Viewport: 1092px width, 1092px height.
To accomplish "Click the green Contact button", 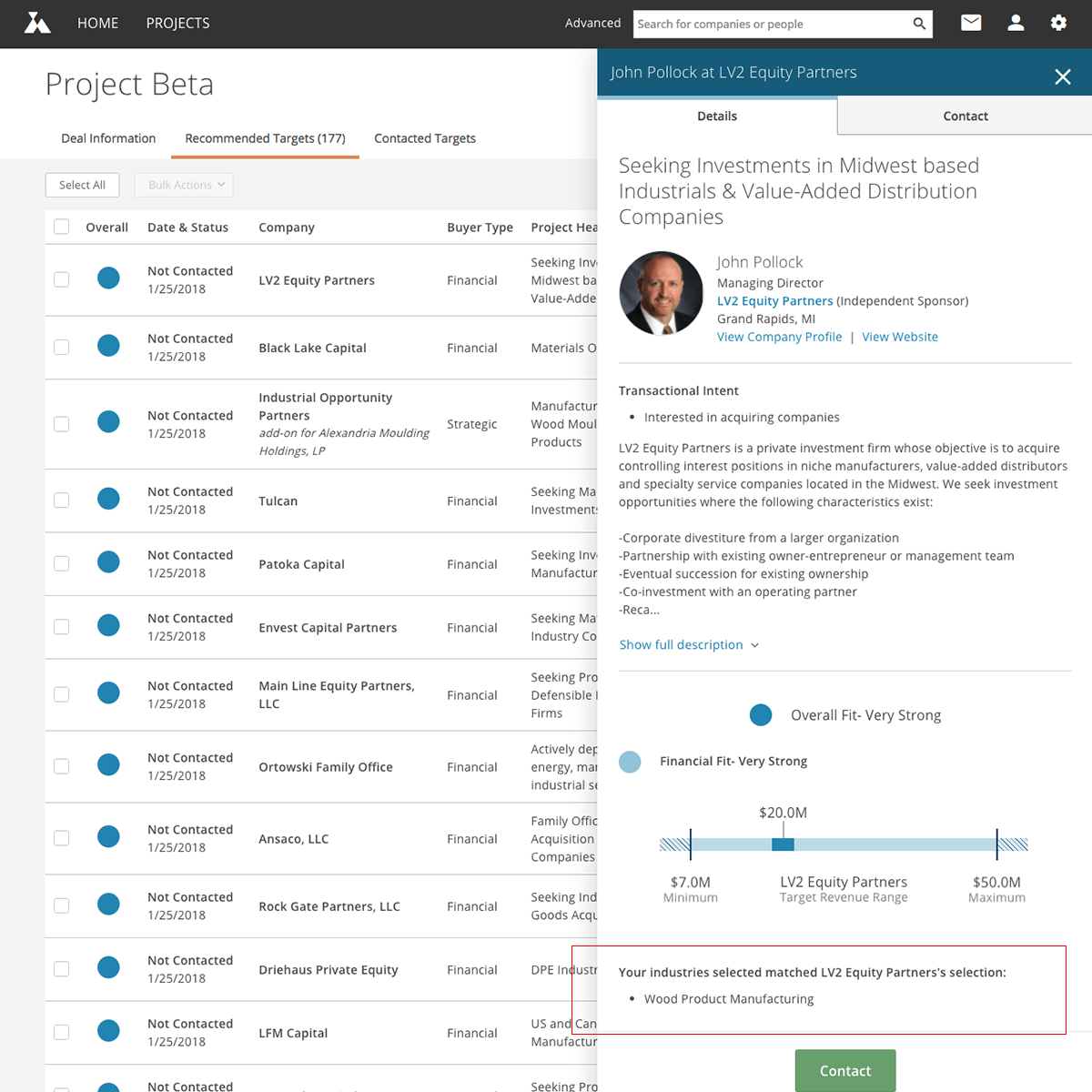I will pyautogui.click(x=845, y=1070).
